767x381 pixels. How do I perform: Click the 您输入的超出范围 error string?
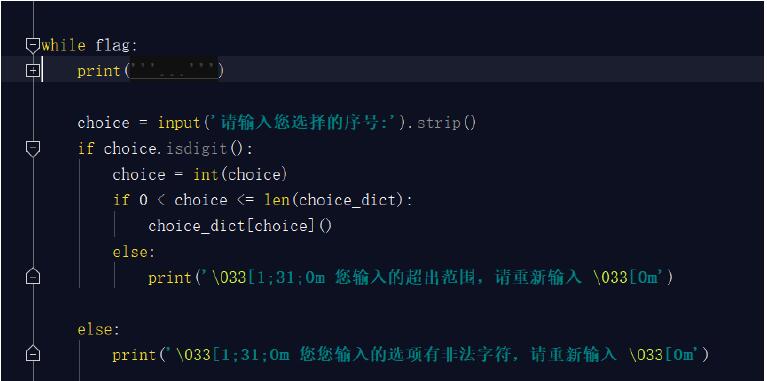coord(434,277)
